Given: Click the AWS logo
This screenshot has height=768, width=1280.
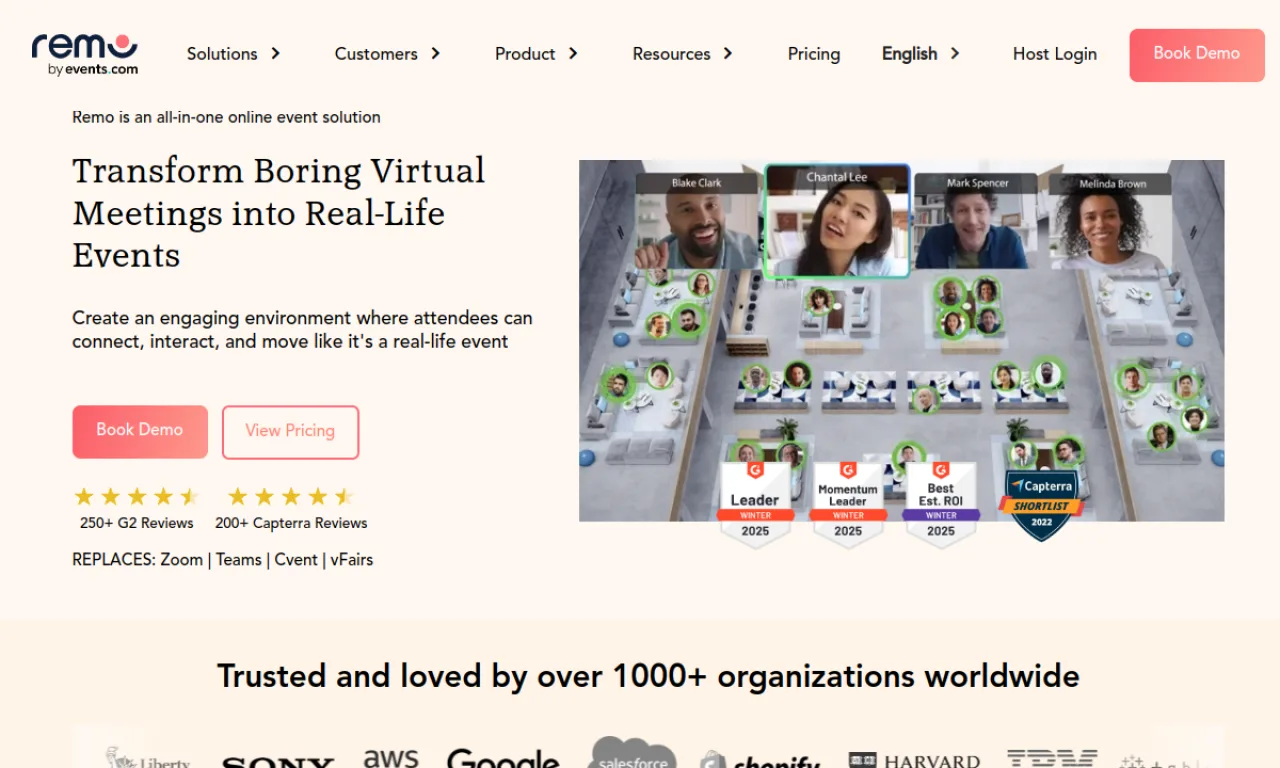Looking at the screenshot, I should tap(391, 758).
